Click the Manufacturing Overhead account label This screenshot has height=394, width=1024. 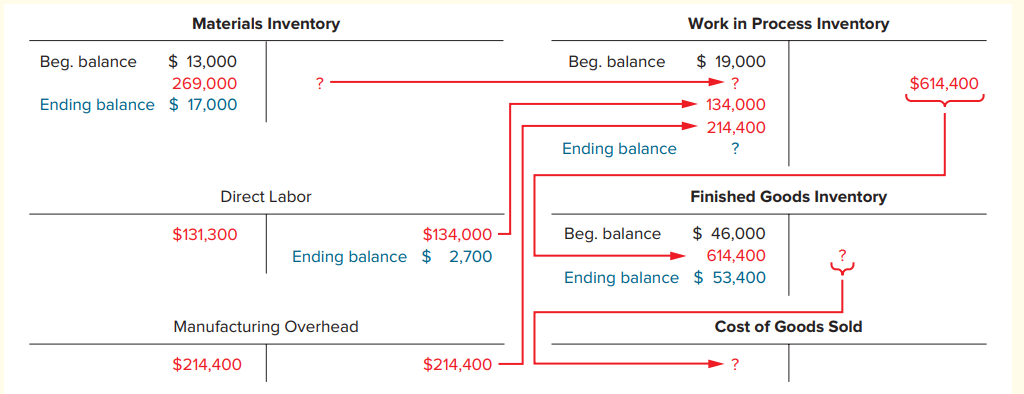click(x=266, y=326)
